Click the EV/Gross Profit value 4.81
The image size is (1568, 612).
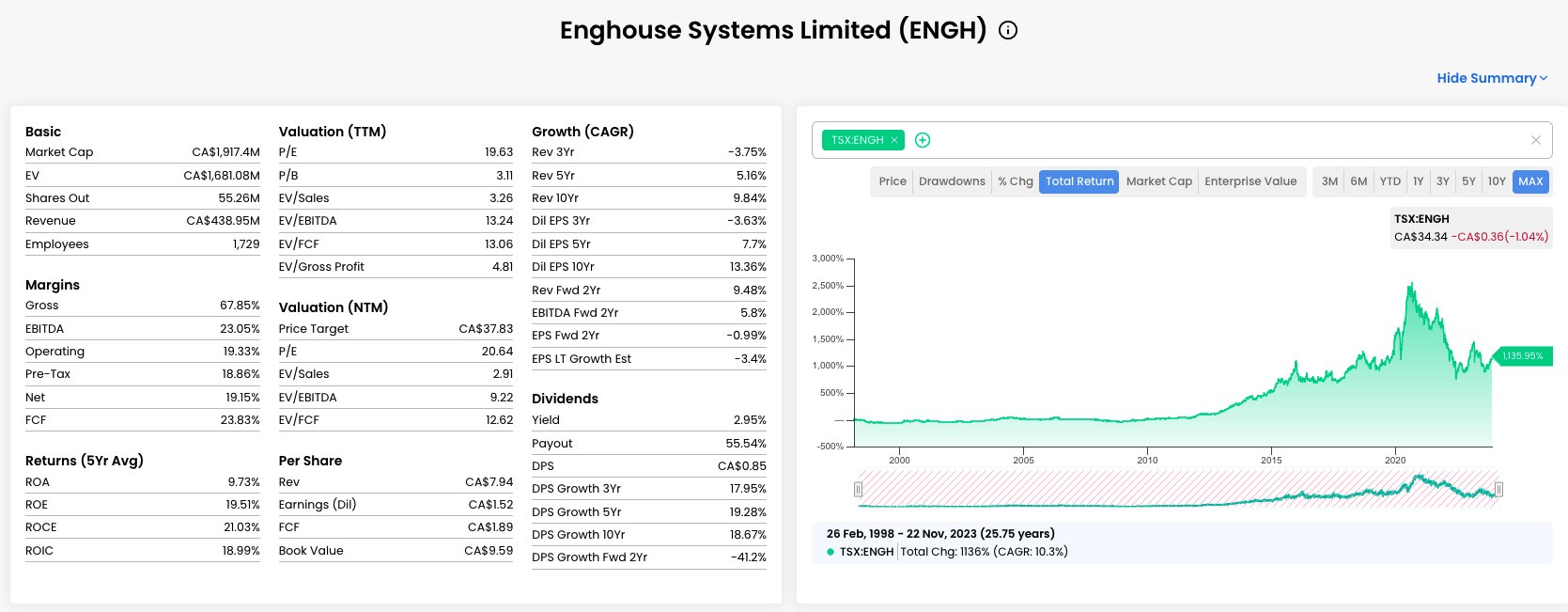pos(503,267)
